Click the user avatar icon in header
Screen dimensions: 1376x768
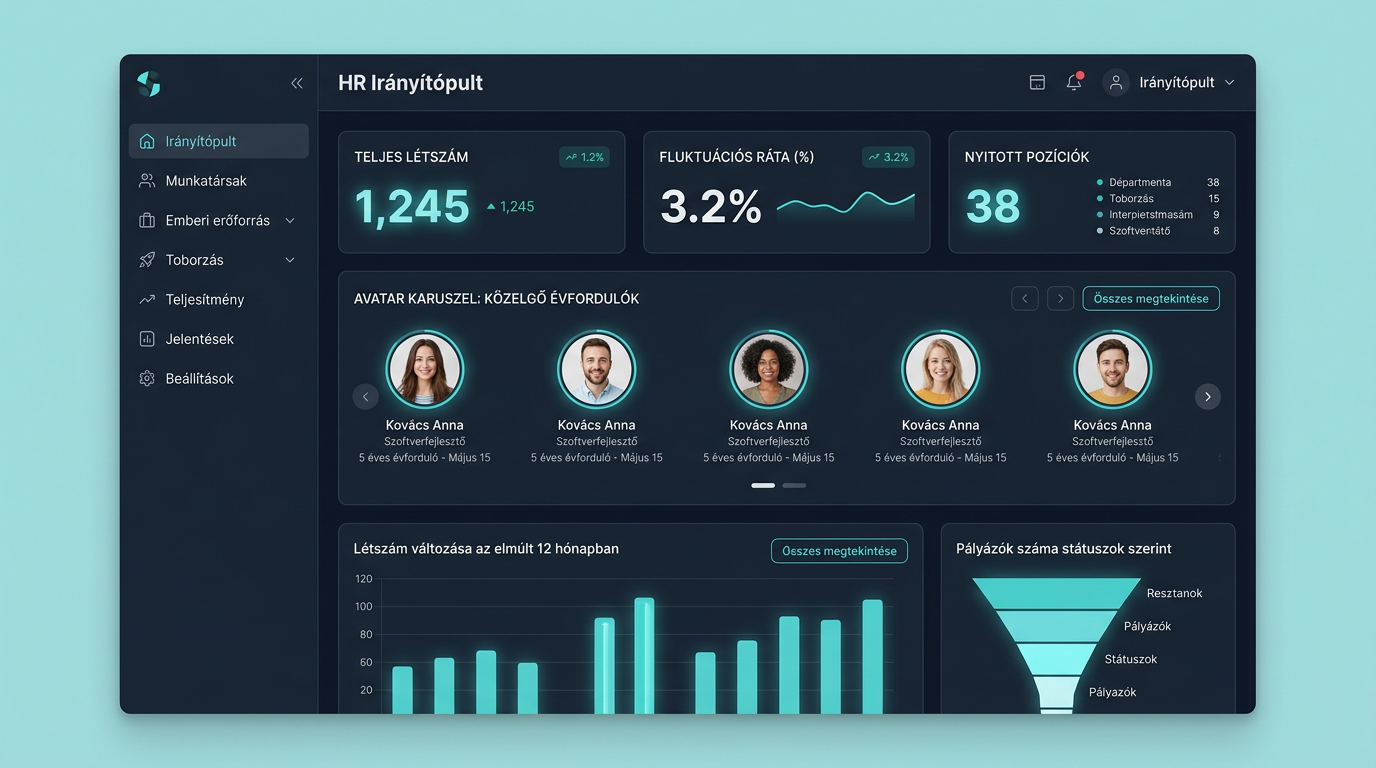[1116, 82]
